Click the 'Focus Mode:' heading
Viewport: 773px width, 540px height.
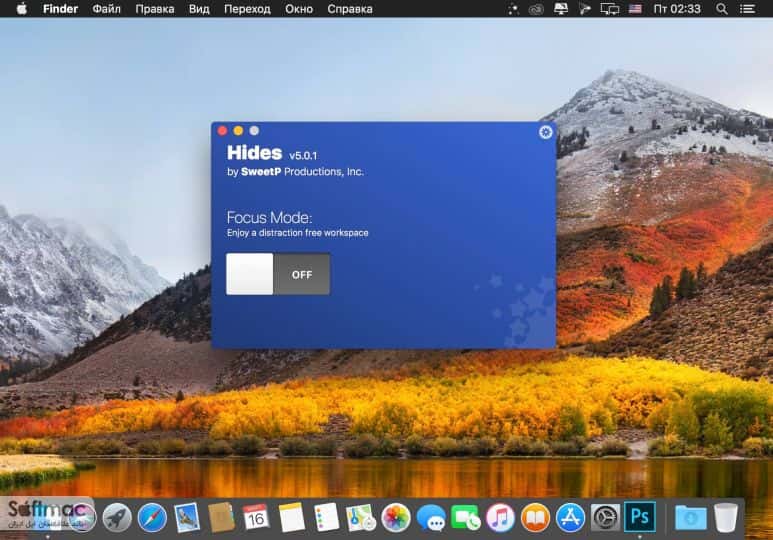tap(269, 217)
